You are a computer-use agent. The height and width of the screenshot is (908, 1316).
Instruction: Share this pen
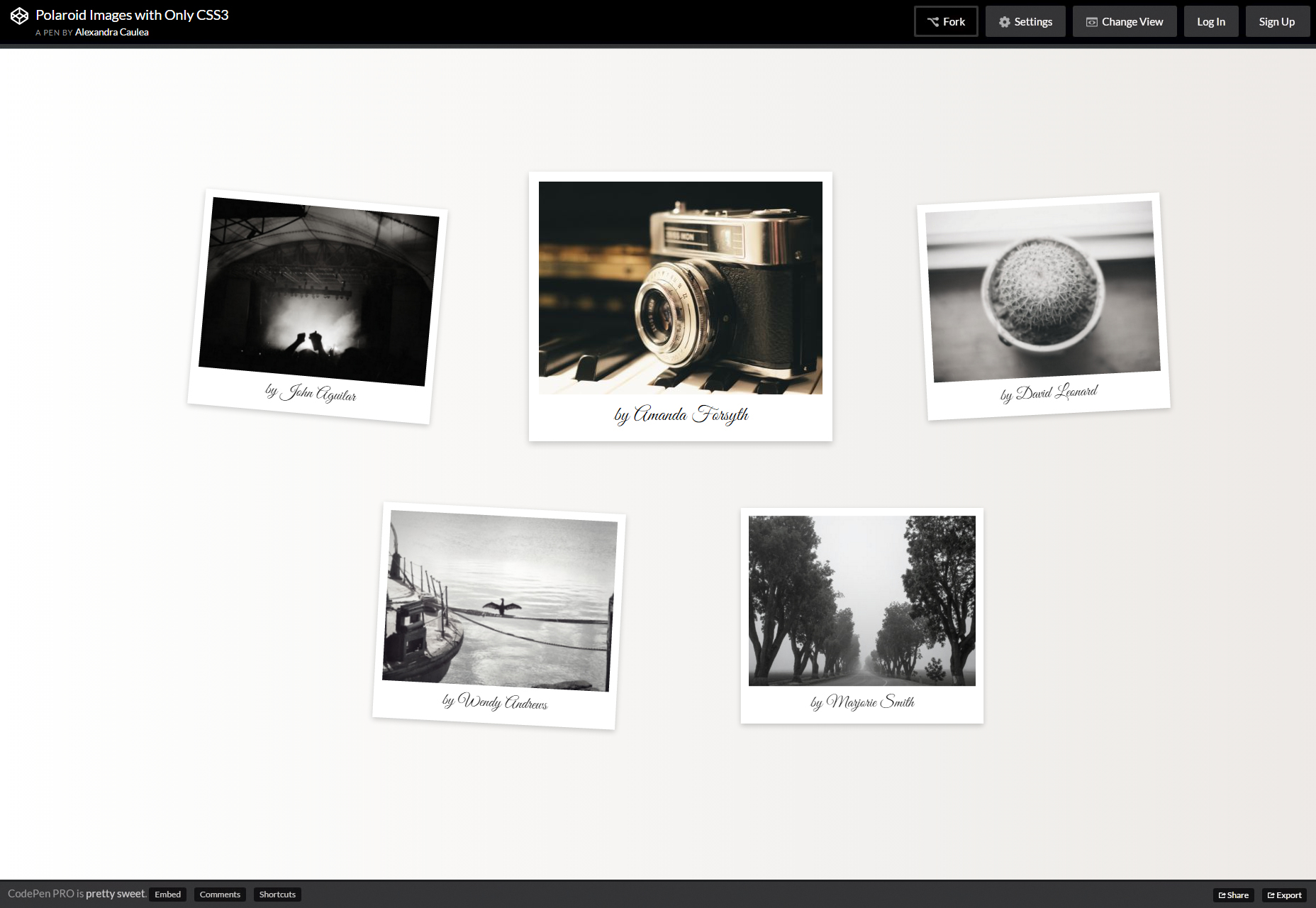(1234, 895)
